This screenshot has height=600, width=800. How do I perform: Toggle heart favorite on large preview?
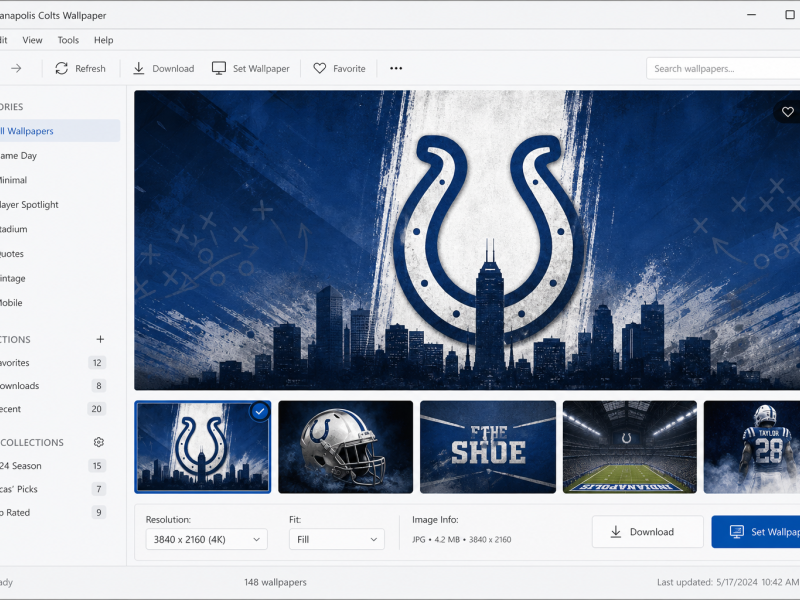(x=788, y=112)
